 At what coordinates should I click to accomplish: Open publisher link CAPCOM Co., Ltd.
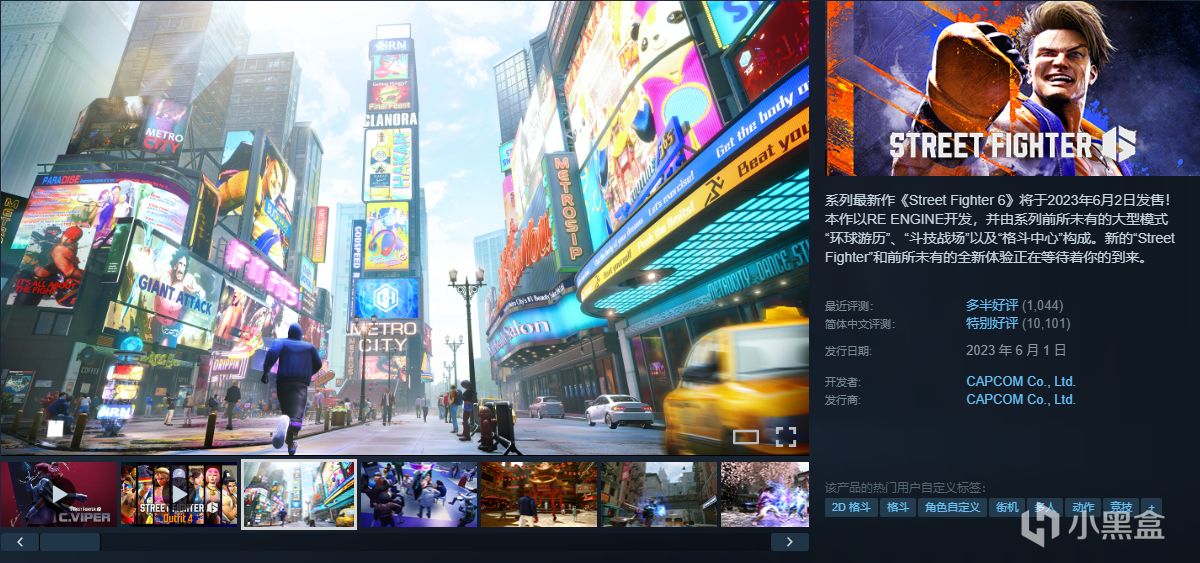click(1021, 399)
